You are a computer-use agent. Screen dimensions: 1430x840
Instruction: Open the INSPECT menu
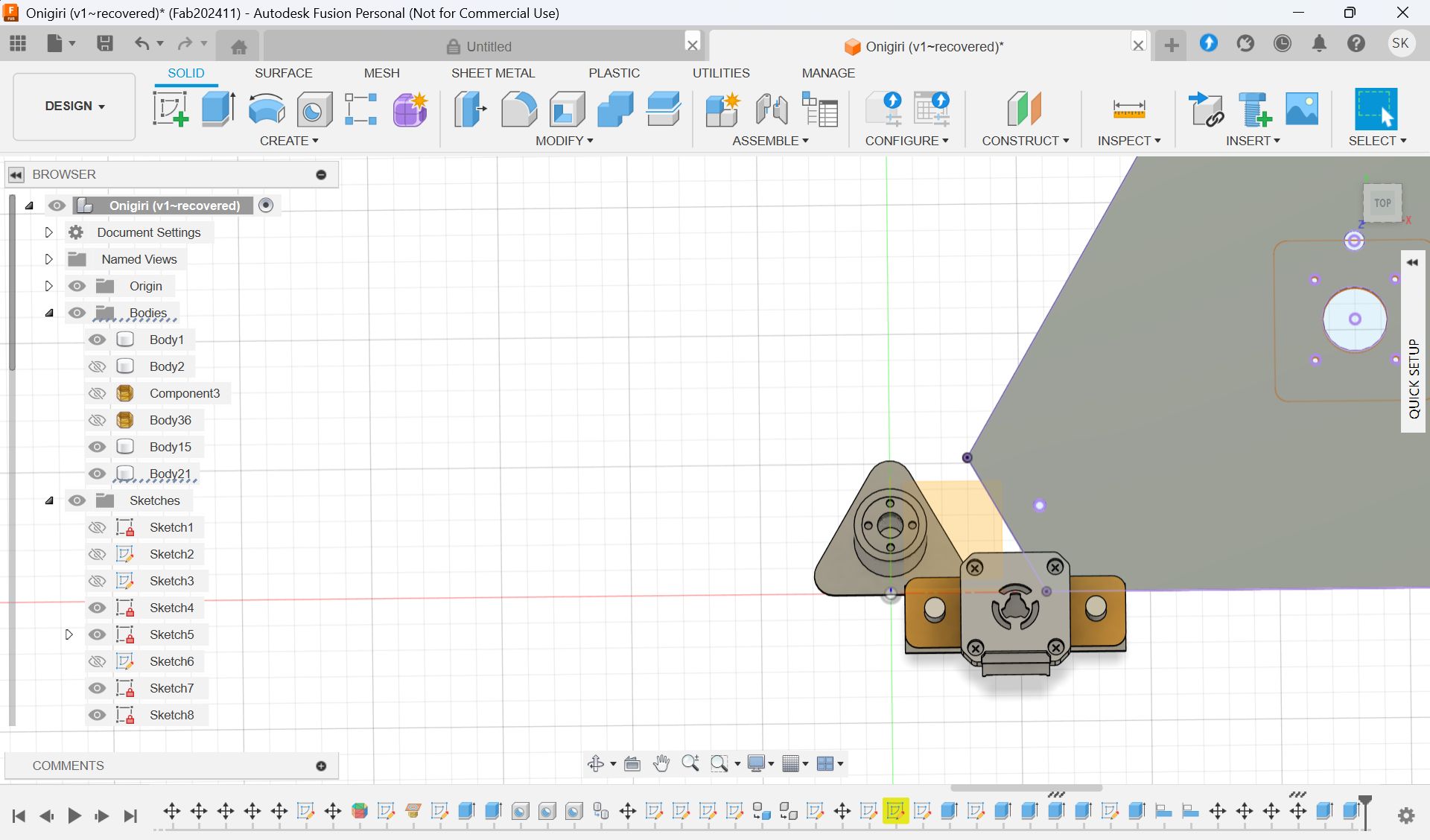coord(1129,141)
